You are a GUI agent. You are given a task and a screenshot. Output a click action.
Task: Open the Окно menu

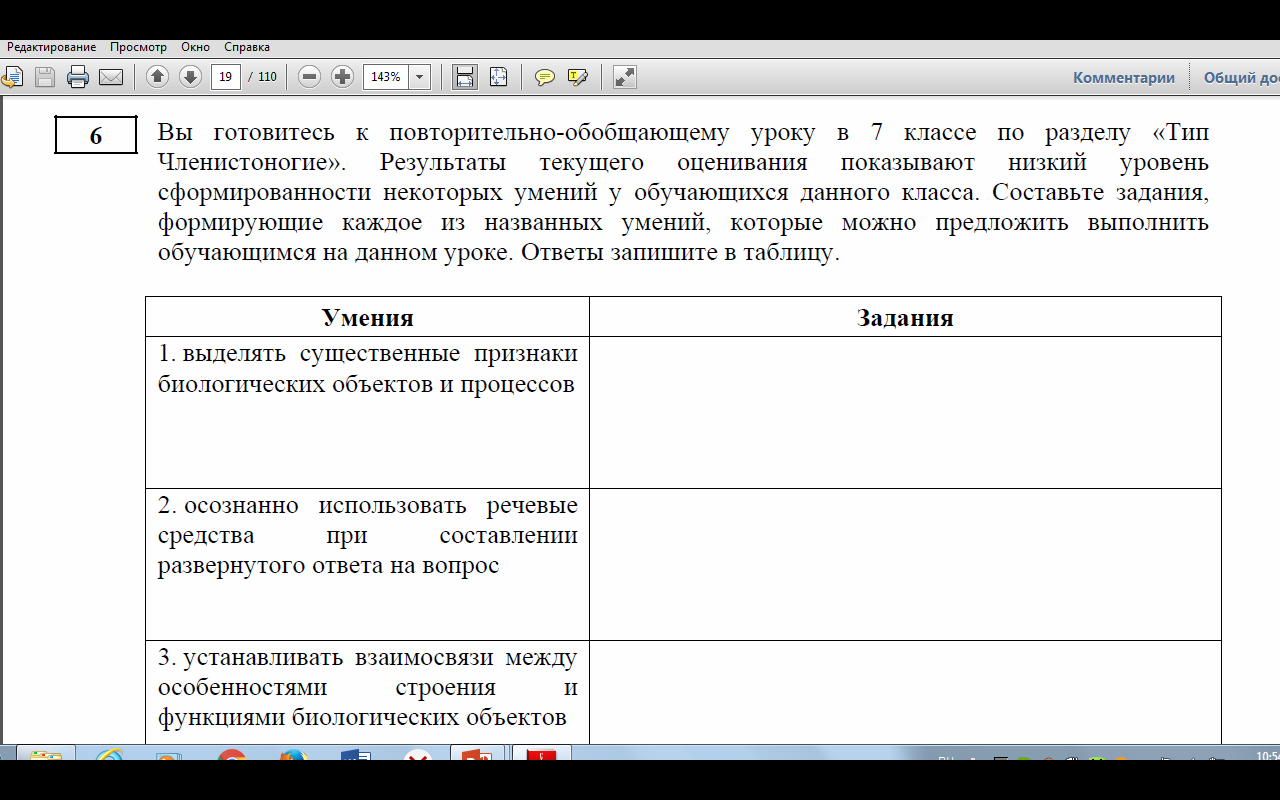(x=196, y=47)
